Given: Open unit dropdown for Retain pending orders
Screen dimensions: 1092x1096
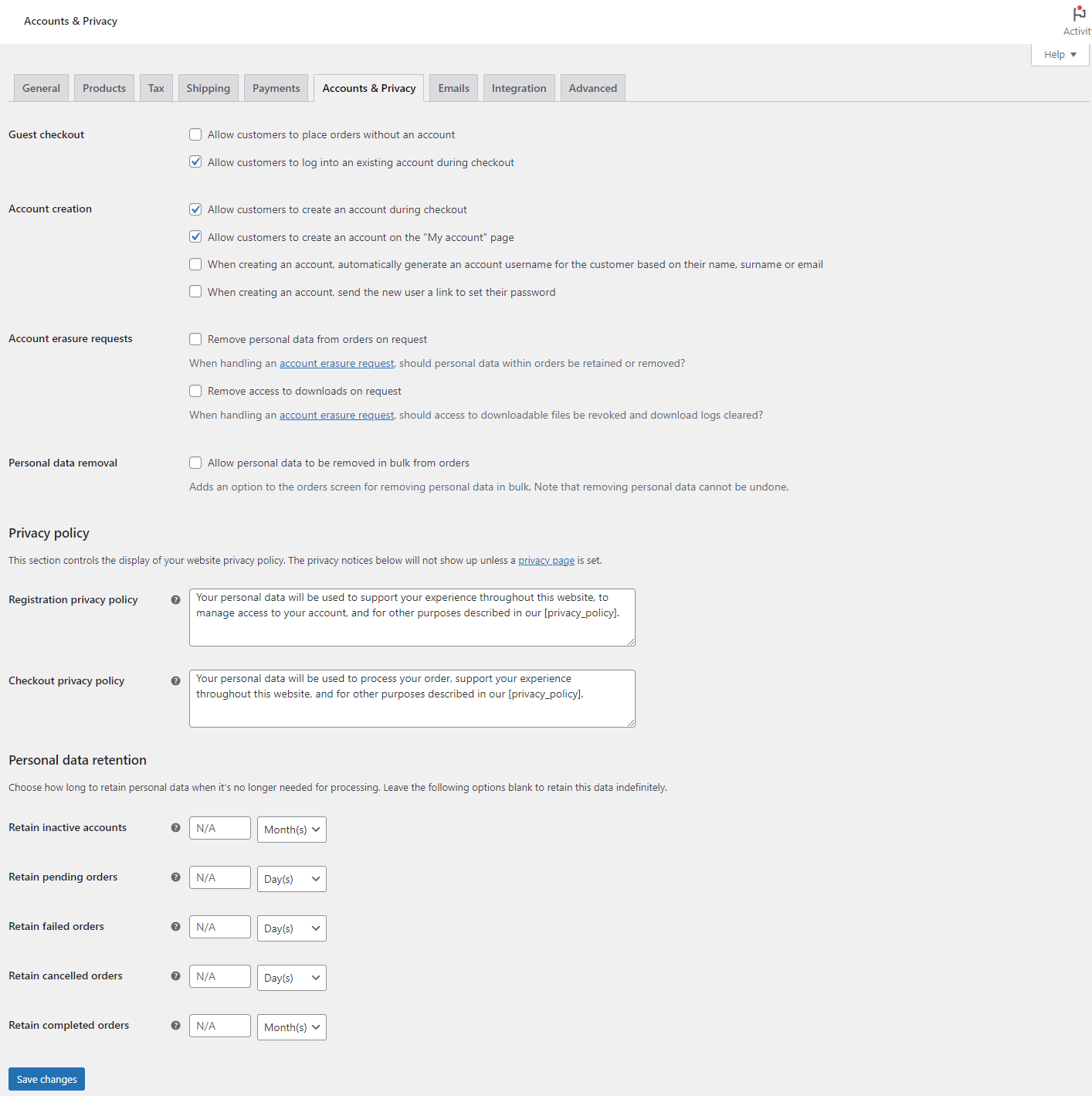Looking at the screenshot, I should click(x=291, y=879).
